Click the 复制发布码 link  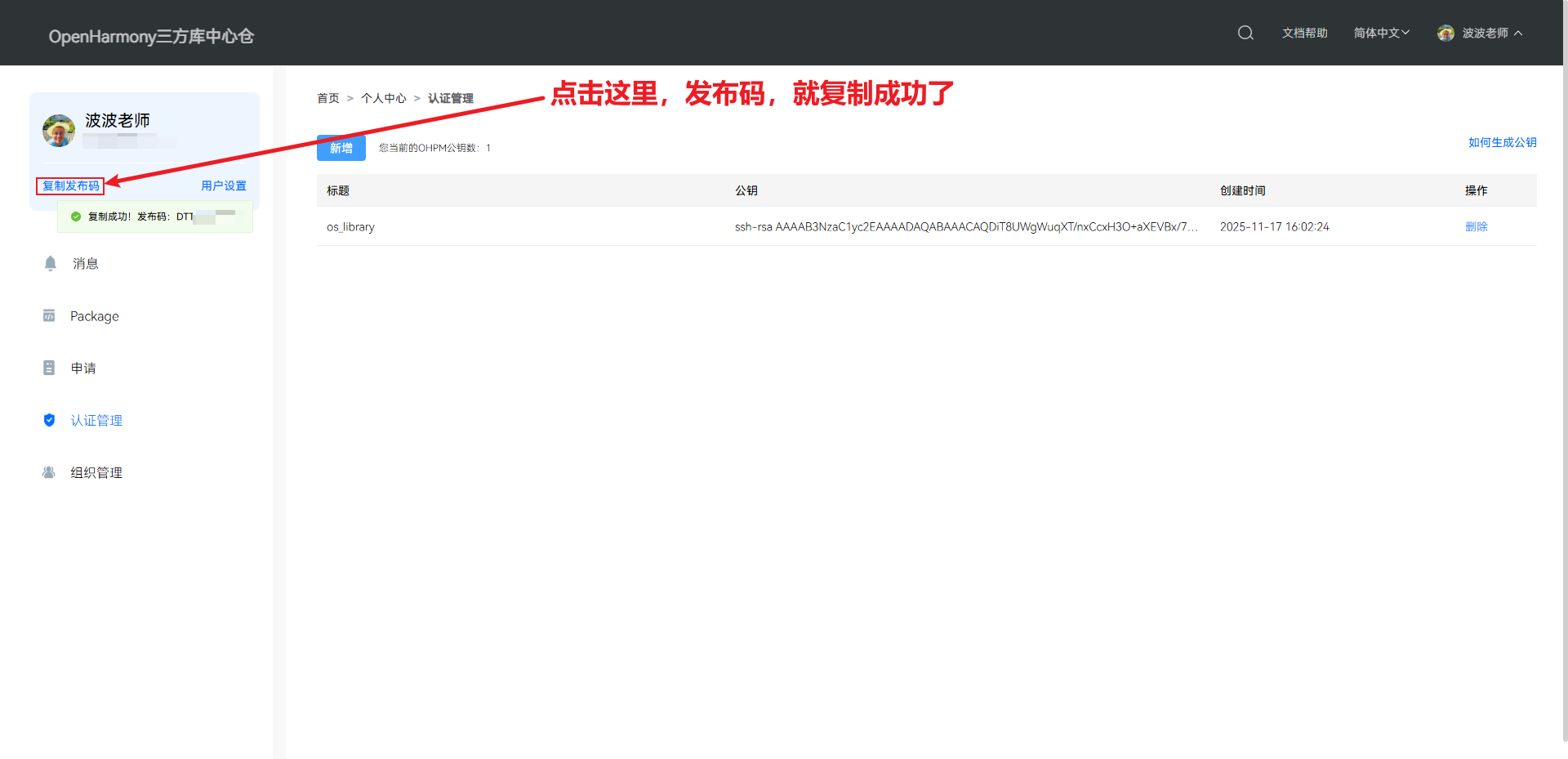[70, 185]
